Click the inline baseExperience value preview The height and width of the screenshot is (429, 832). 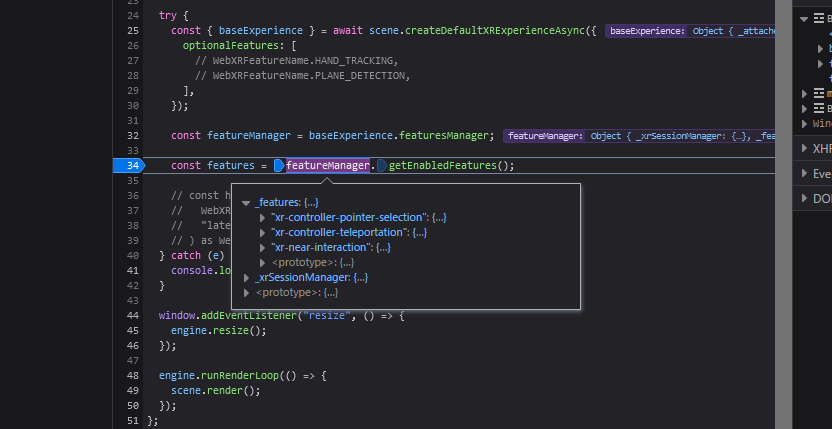pyautogui.click(x=690, y=31)
